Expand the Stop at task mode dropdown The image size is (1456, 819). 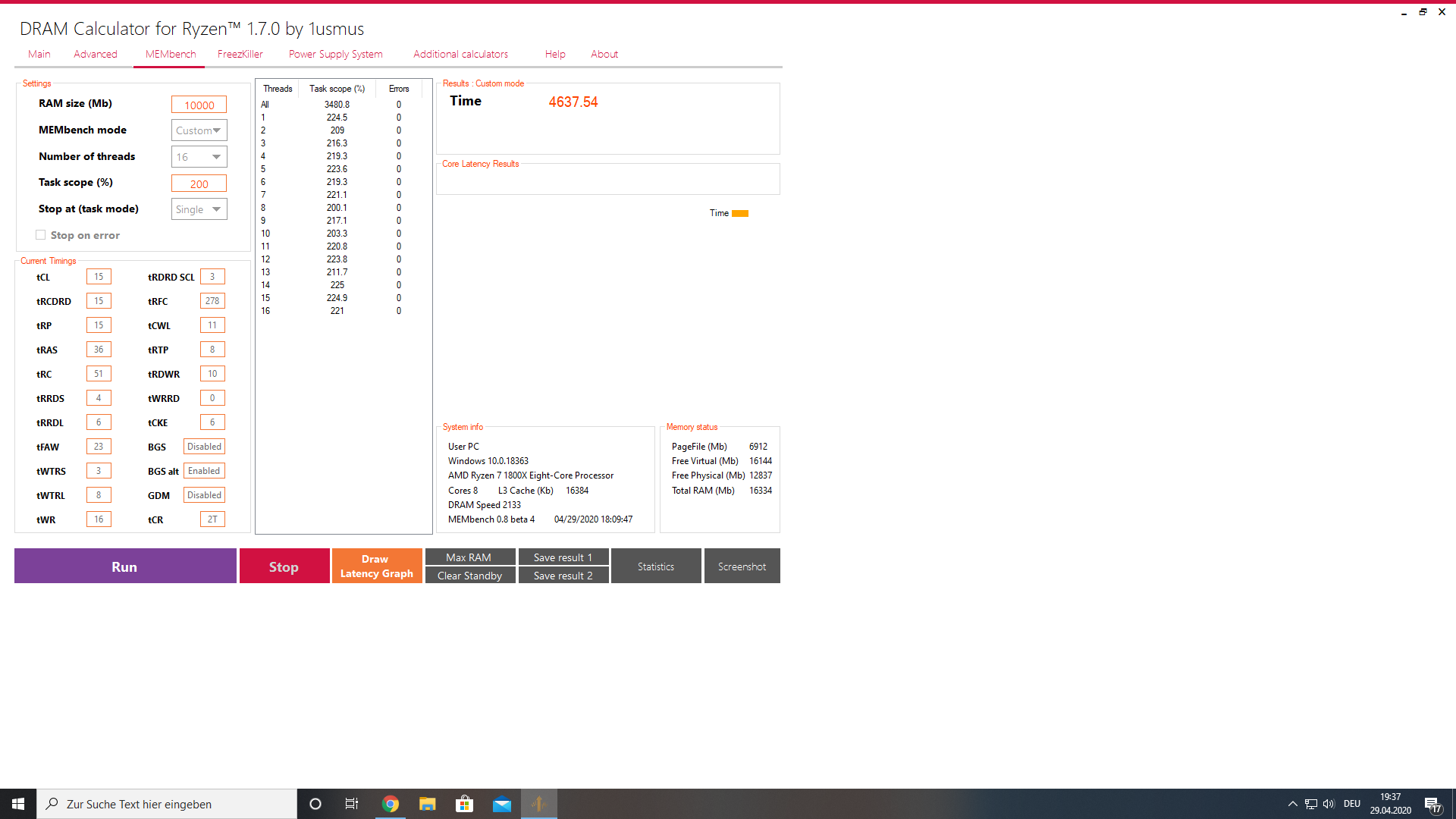(x=199, y=209)
